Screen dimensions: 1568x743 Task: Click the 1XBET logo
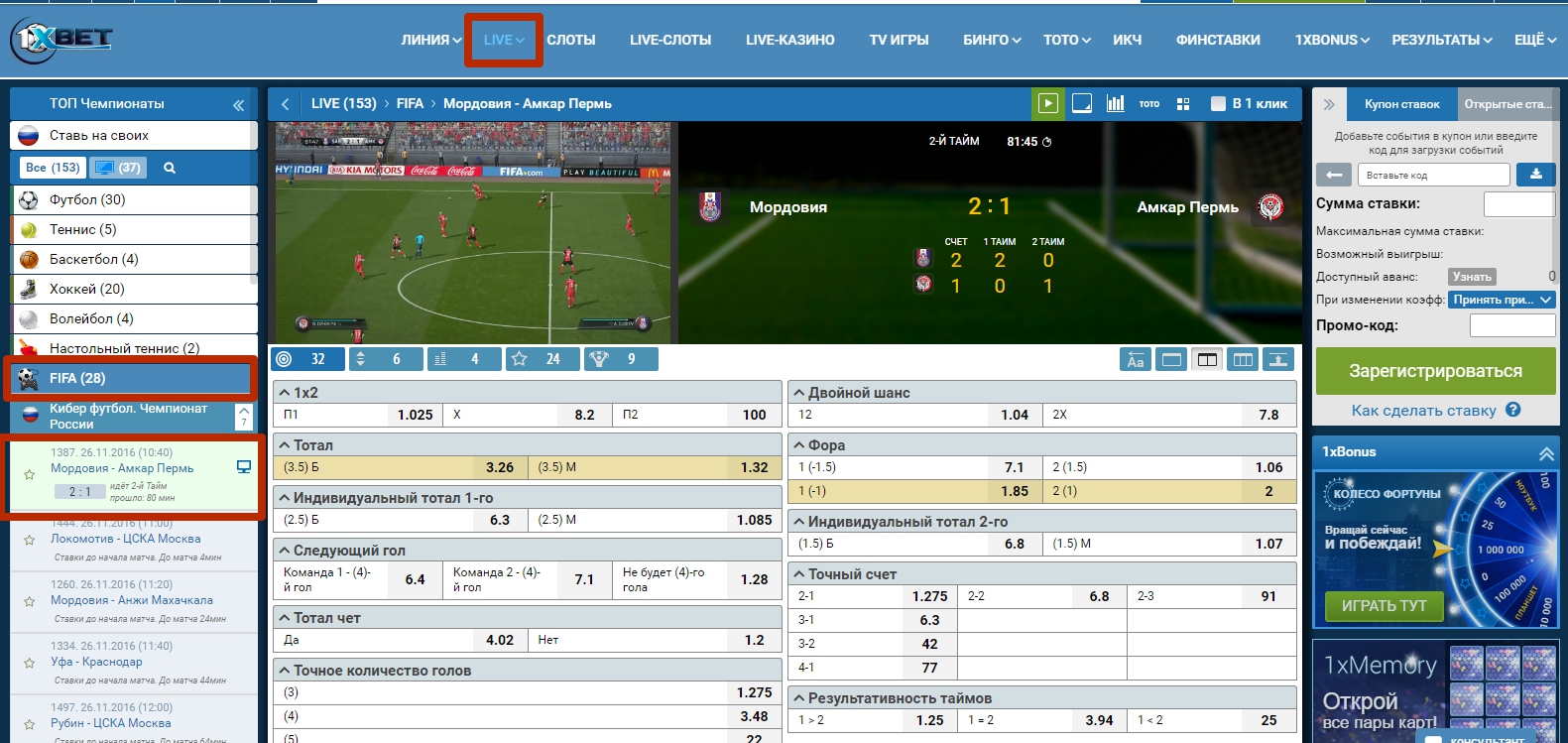tap(61, 40)
